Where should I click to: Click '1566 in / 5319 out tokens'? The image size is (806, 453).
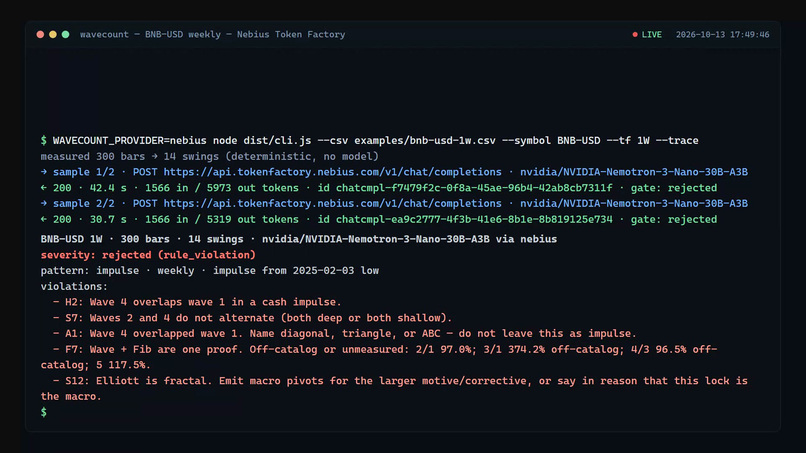pos(222,219)
